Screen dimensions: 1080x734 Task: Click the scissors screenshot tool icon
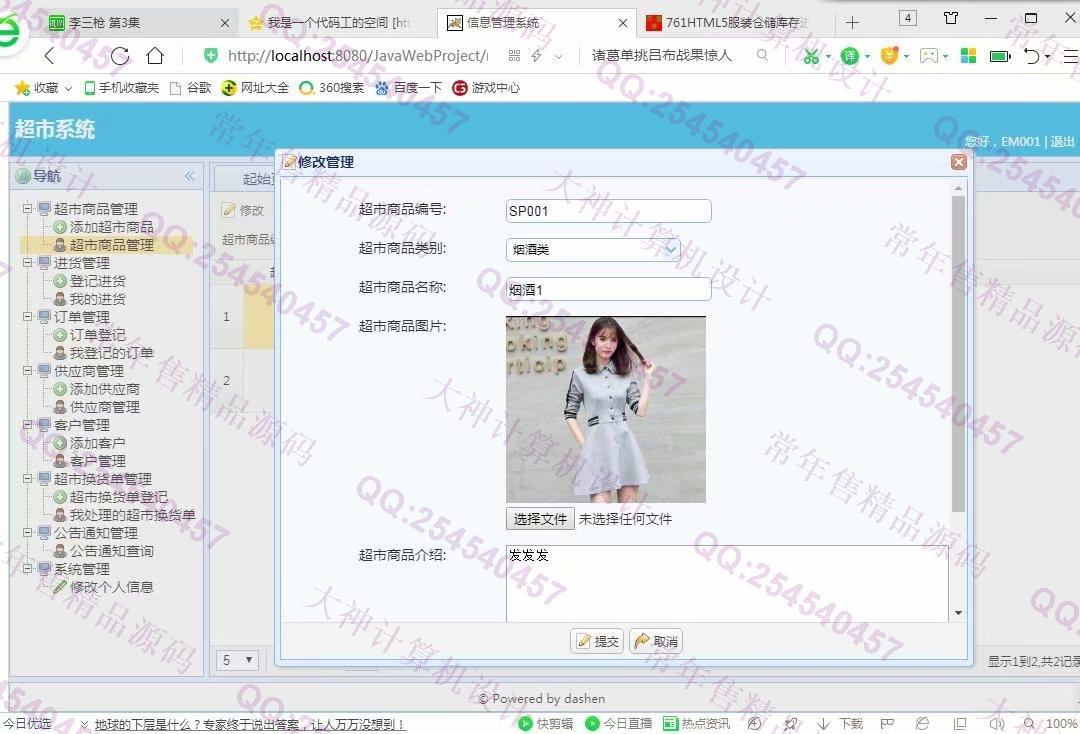tap(812, 56)
